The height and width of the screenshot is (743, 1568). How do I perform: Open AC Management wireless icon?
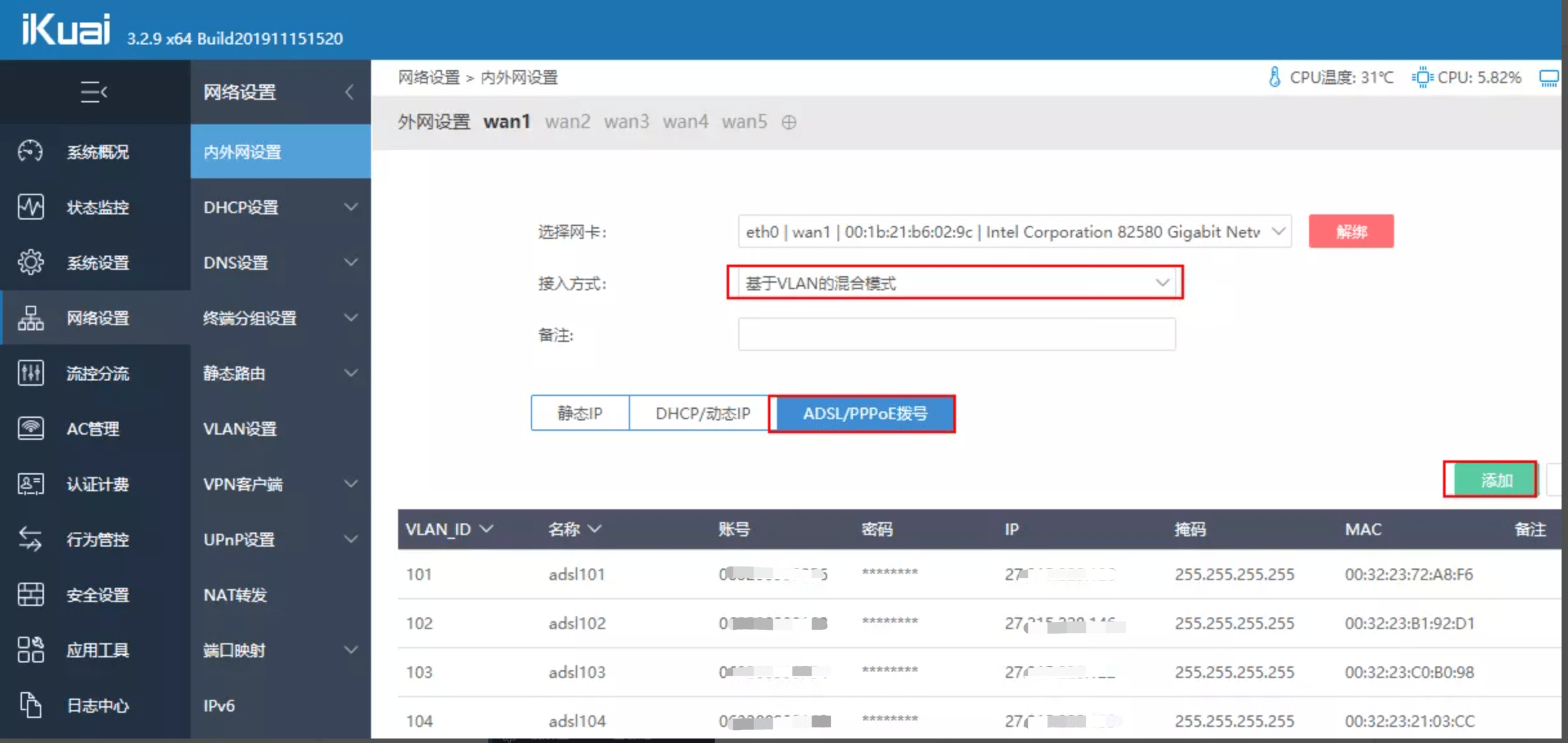[30, 428]
